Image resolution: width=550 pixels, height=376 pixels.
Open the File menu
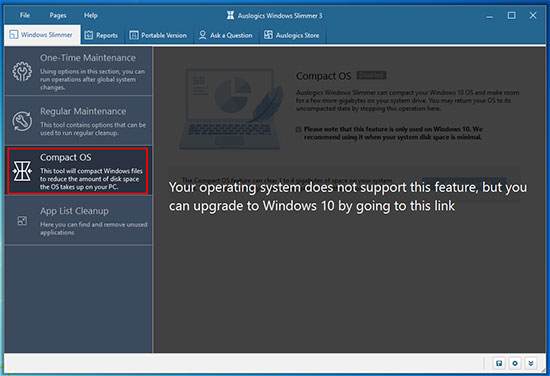click(x=25, y=15)
